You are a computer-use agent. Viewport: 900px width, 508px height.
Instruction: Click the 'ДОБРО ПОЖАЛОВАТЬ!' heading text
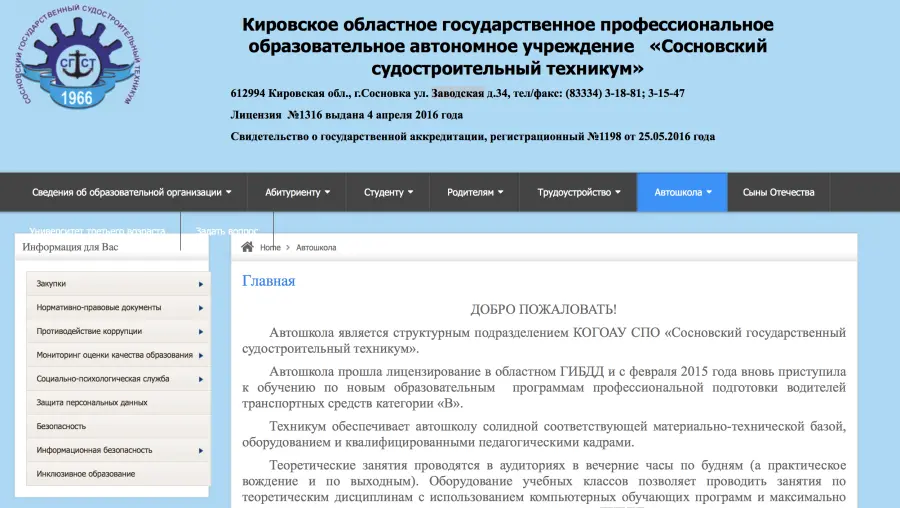click(x=544, y=309)
